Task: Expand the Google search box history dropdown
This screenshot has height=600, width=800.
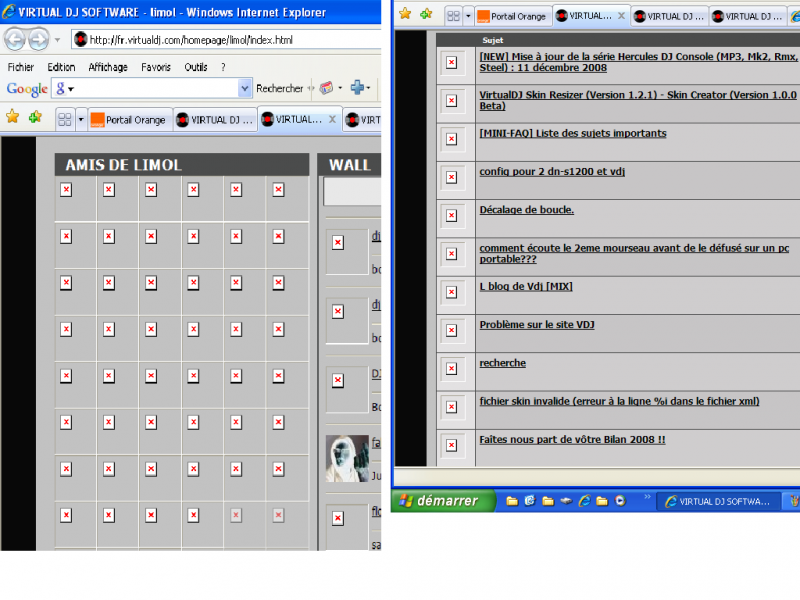Action: click(245, 88)
